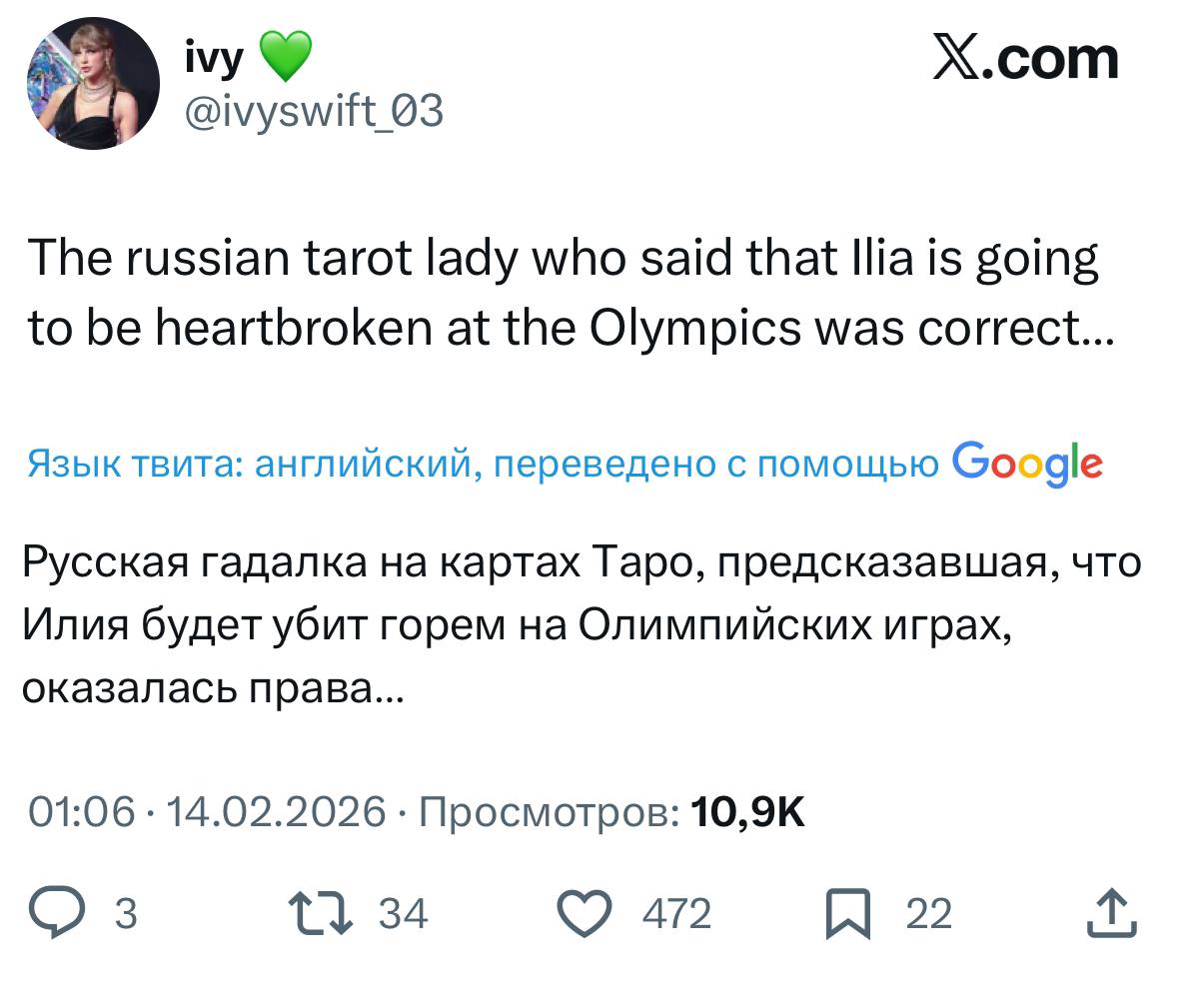This screenshot has height=1008, width=1178.
Task: Open the share upload arrow icon
Action: tap(1111, 914)
